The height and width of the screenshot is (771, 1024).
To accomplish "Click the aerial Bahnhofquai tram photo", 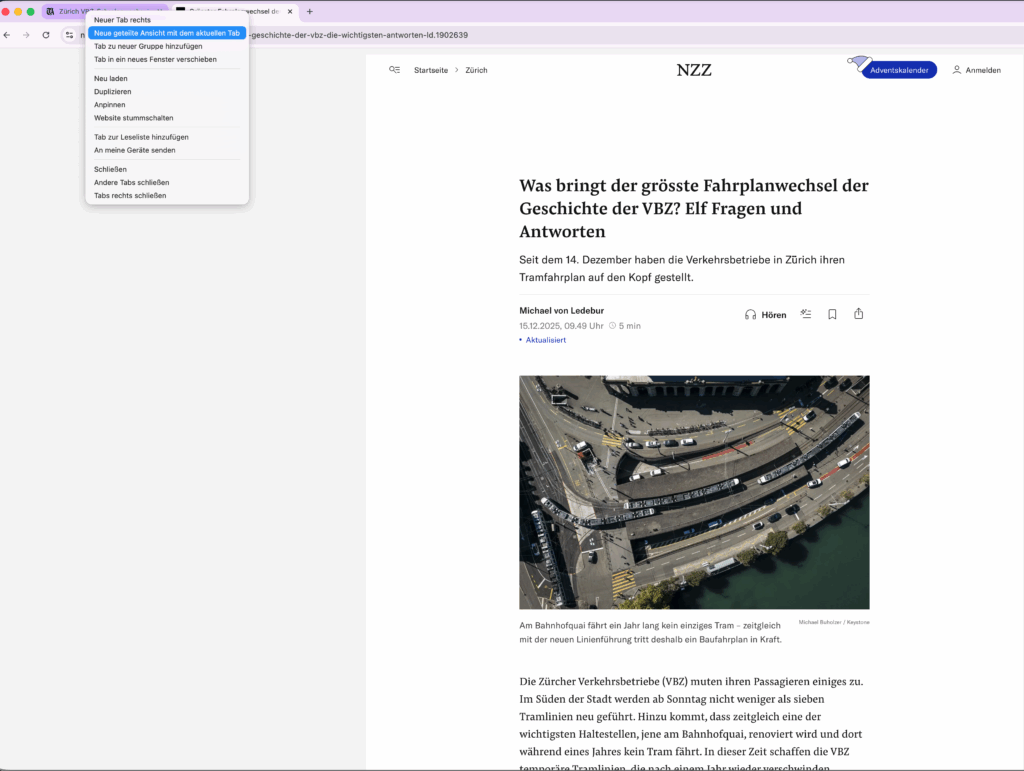I will (694, 492).
